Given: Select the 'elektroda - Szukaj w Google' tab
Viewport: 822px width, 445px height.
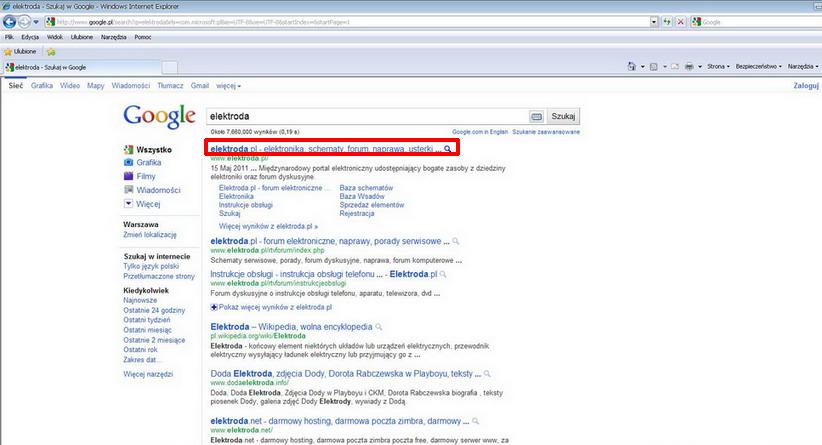Looking at the screenshot, I should pos(81,67).
